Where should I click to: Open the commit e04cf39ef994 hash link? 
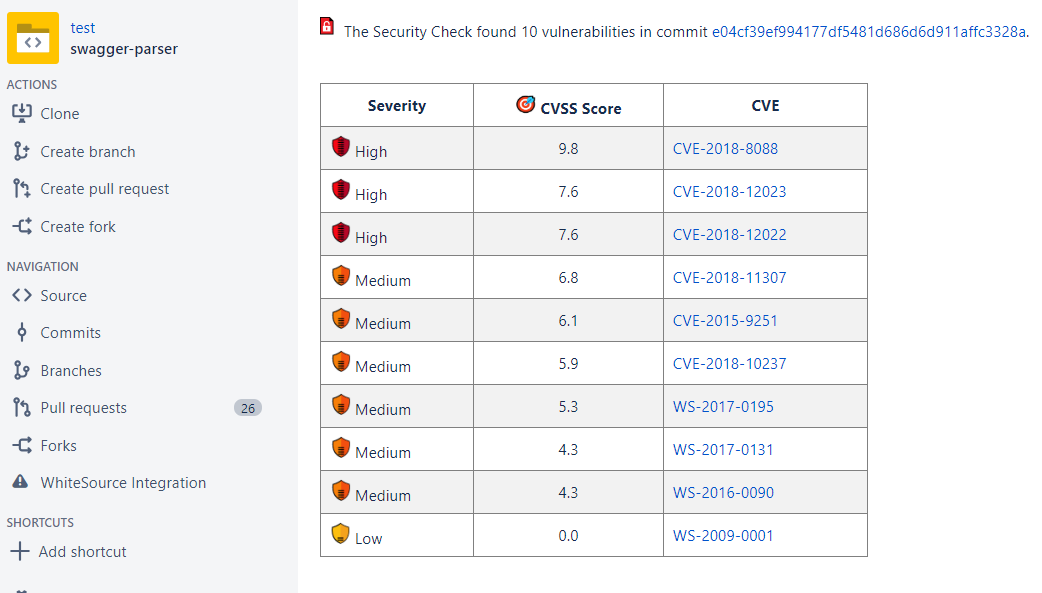click(869, 31)
